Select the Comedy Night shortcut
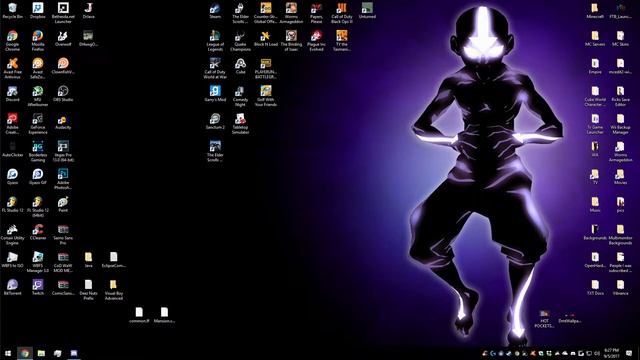640x360 pixels. 240,96
